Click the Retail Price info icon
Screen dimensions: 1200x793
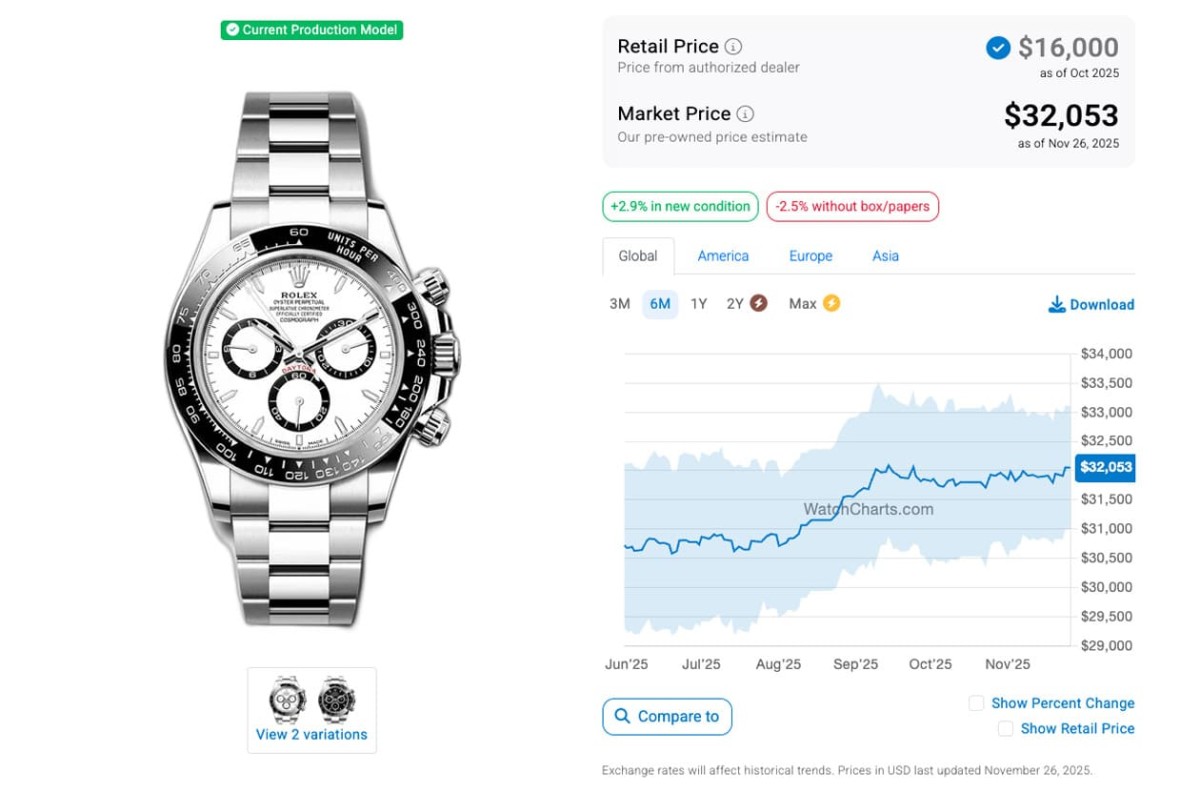coord(733,47)
